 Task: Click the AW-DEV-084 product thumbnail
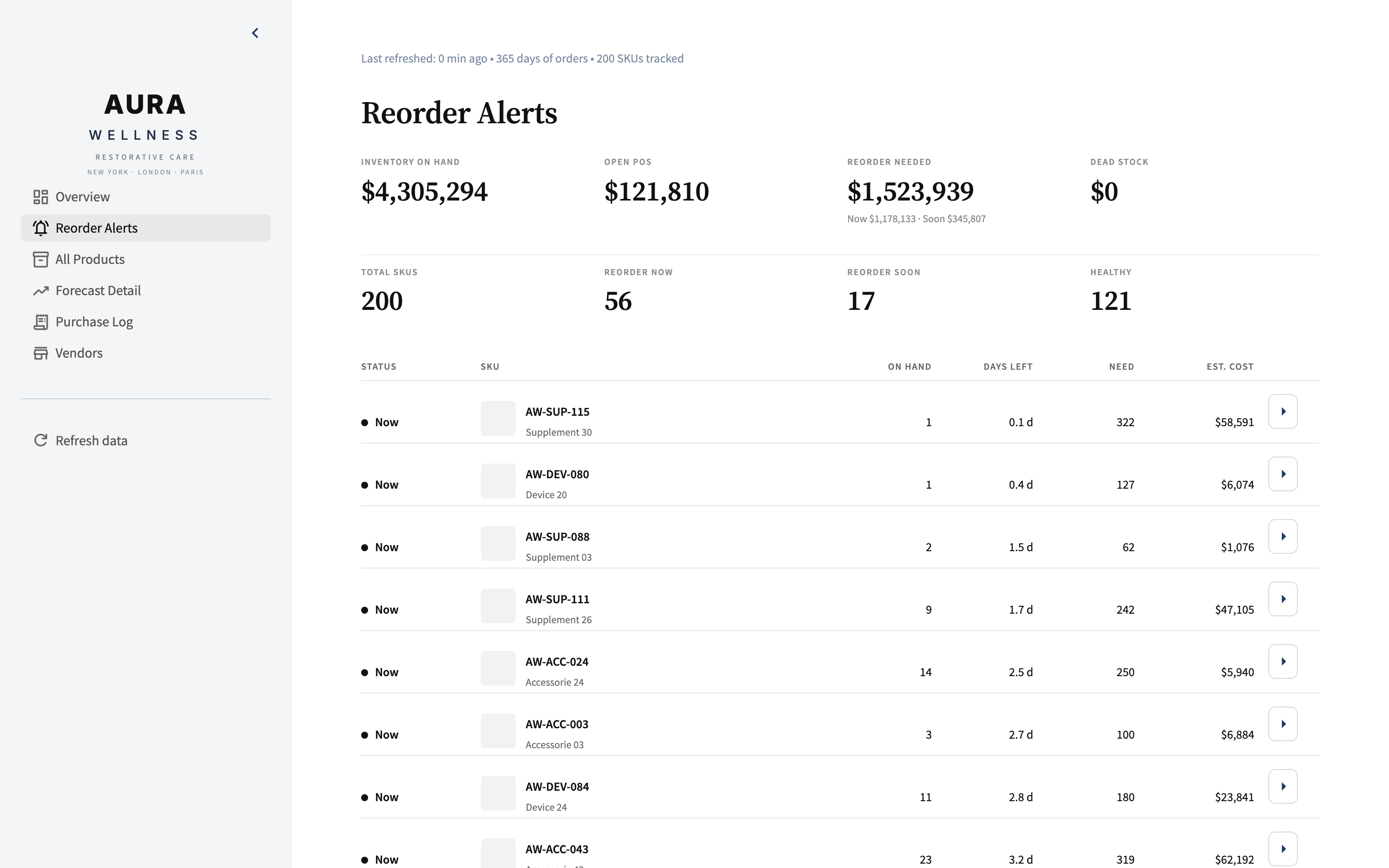coord(498,793)
